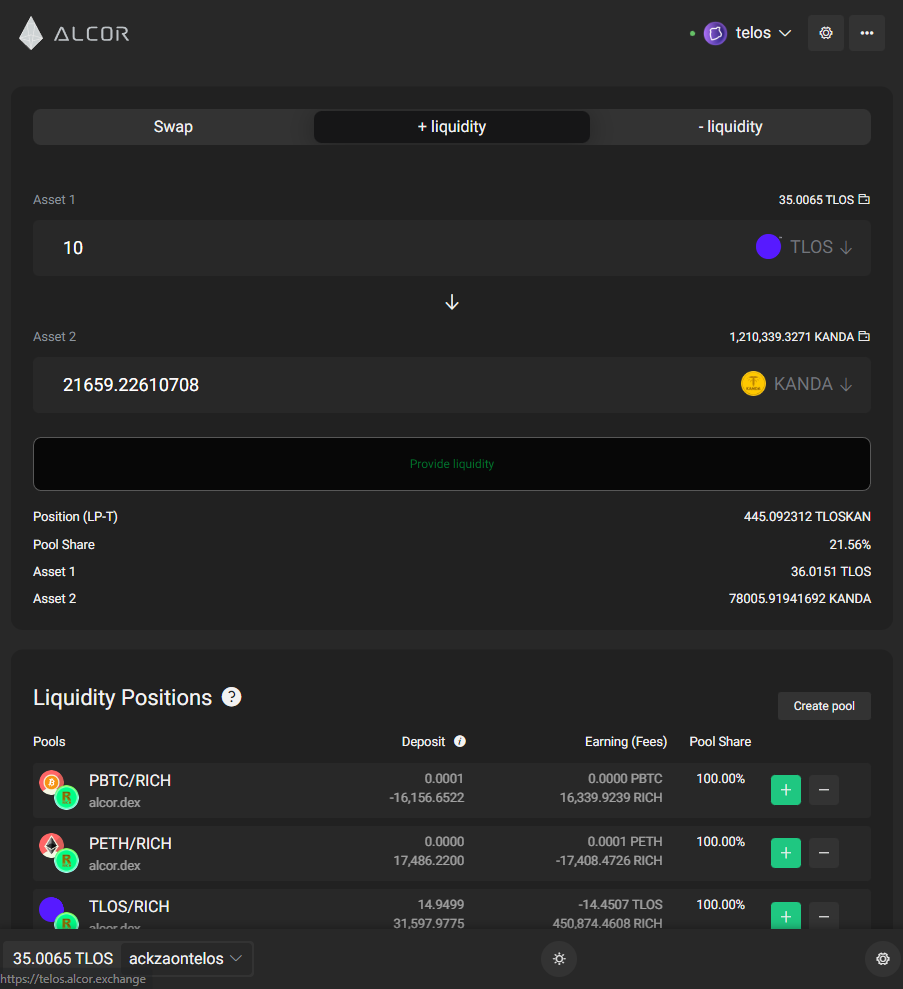Image resolution: width=903 pixels, height=989 pixels.
Task: Click the -17,408.4726 RICH earning value
Action: click(609, 860)
